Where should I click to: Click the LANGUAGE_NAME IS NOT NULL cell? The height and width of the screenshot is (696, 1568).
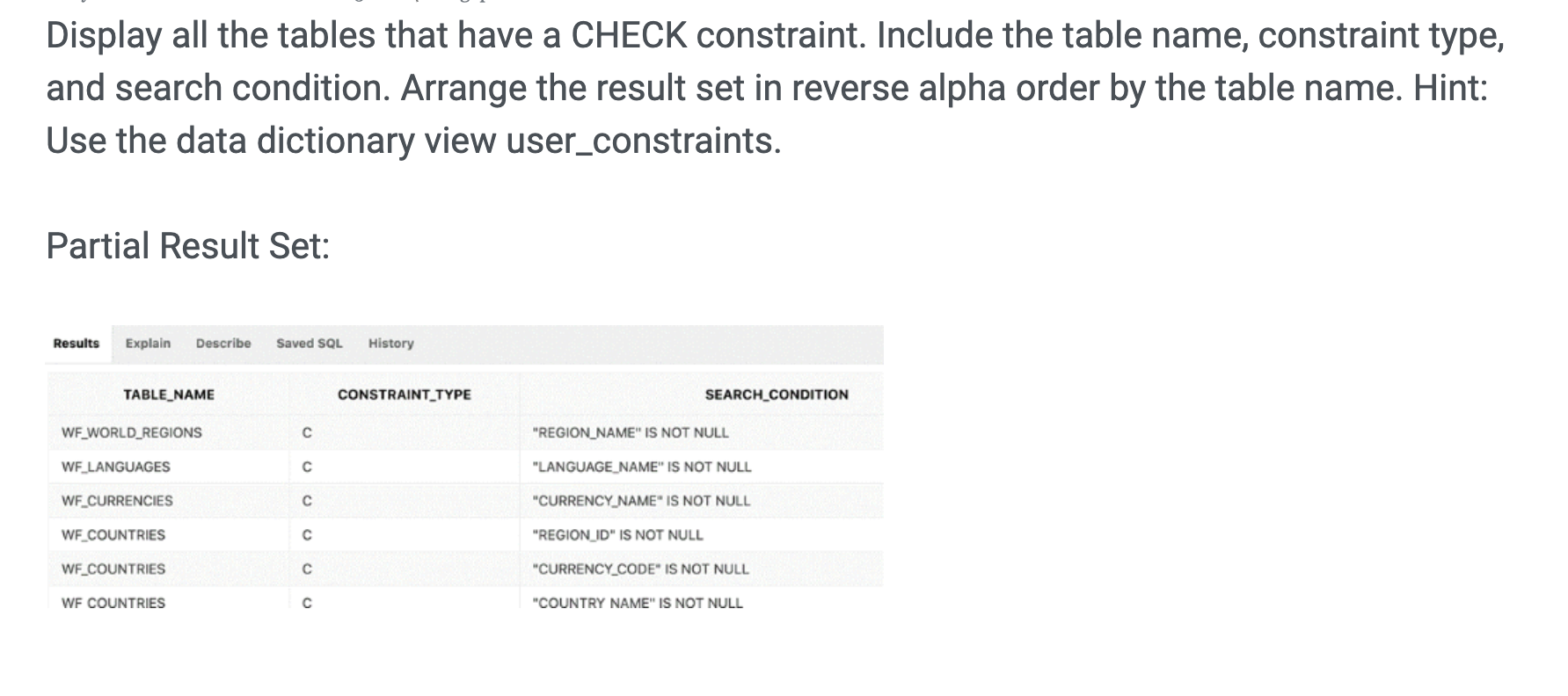click(643, 467)
